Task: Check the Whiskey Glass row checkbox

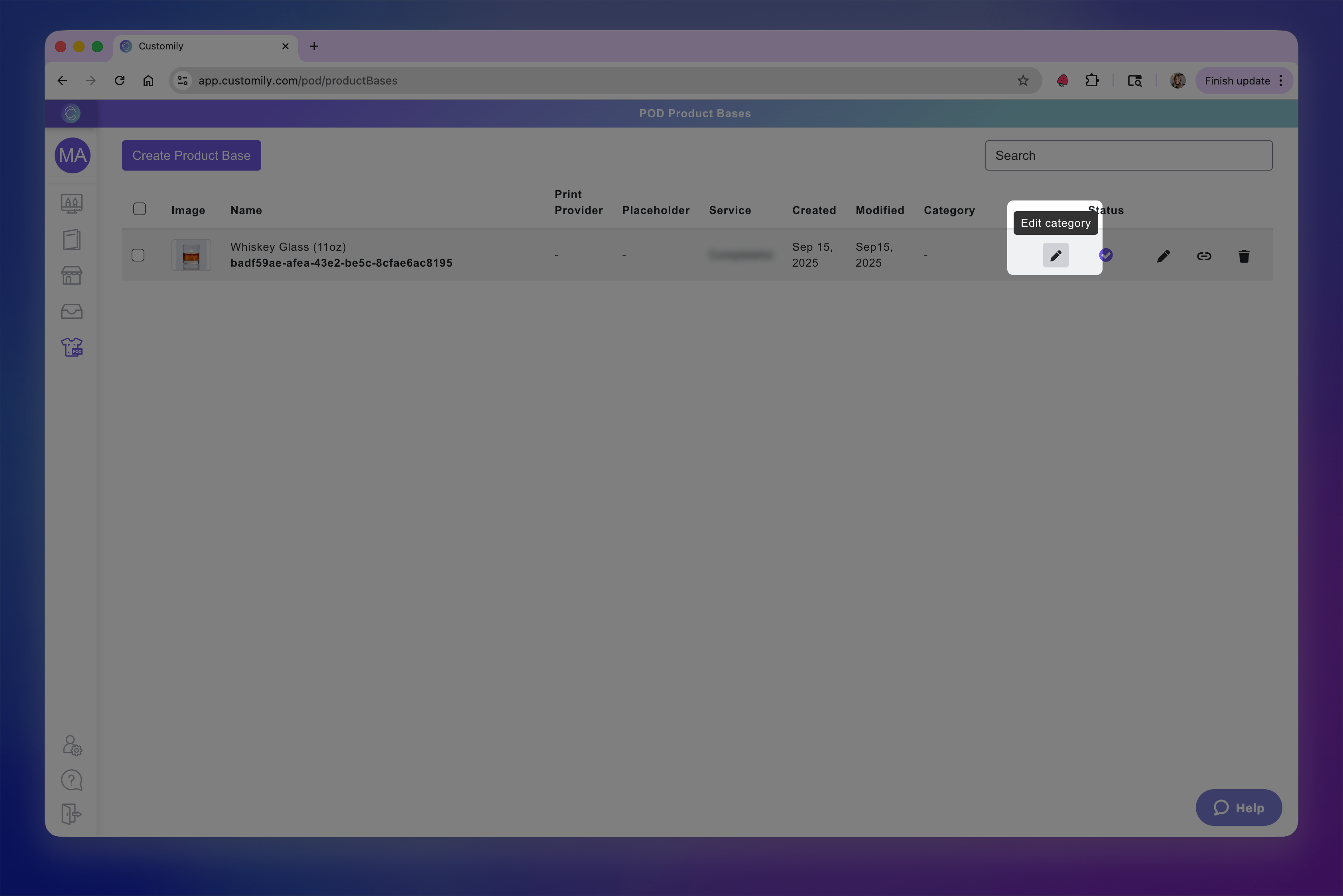Action: (138, 255)
